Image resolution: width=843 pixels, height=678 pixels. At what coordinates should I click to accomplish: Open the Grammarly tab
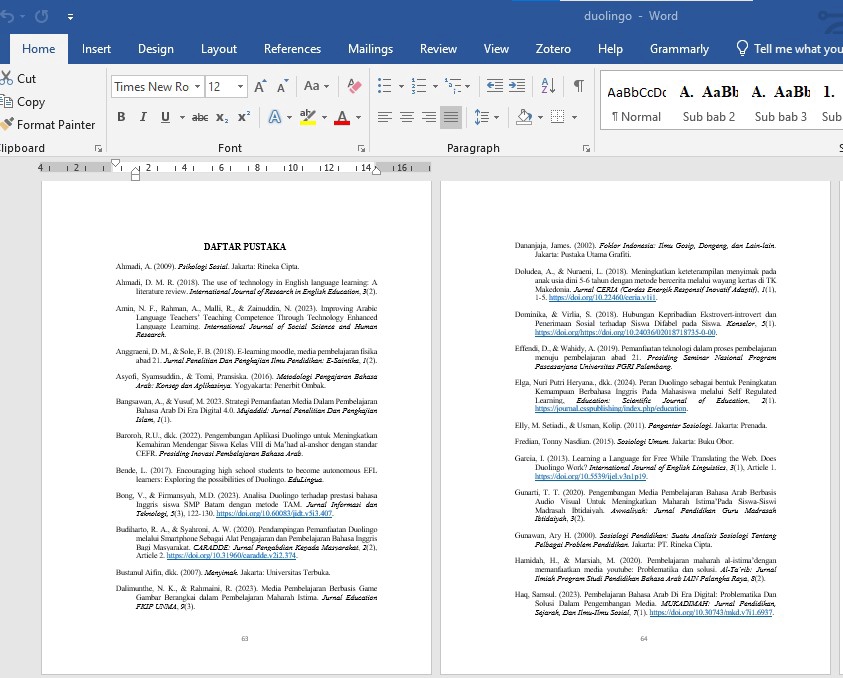pyautogui.click(x=679, y=49)
